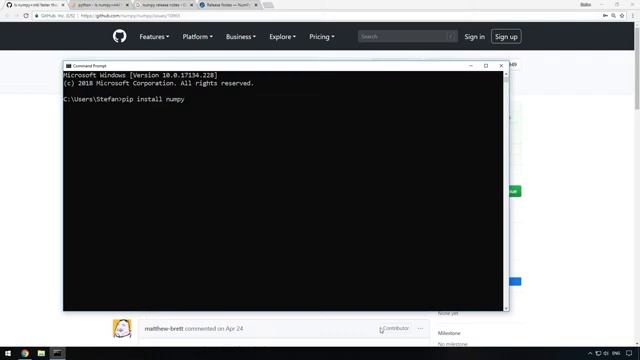Click the Command Prompt title bar icon

tap(69, 66)
